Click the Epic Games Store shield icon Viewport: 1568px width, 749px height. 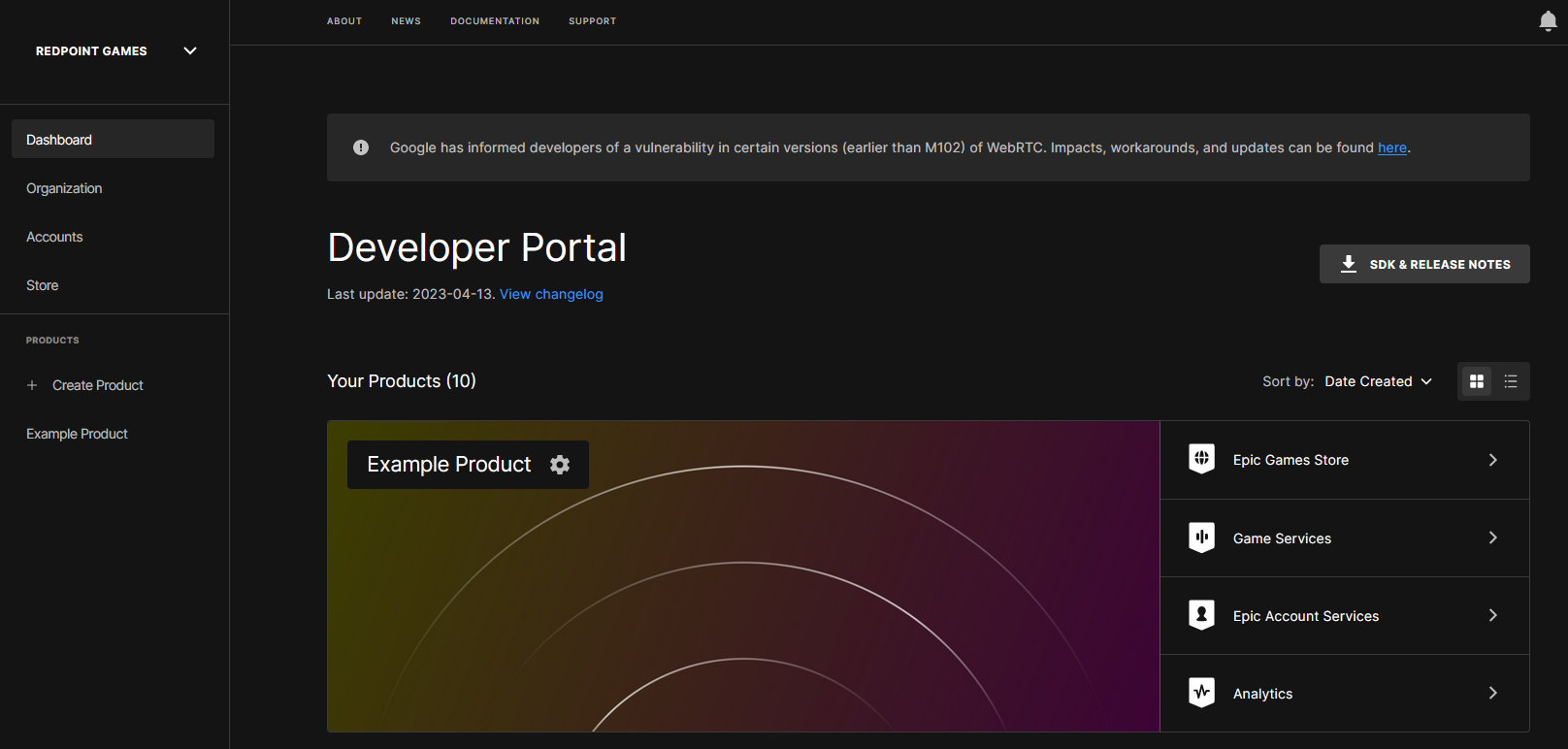[1201, 459]
